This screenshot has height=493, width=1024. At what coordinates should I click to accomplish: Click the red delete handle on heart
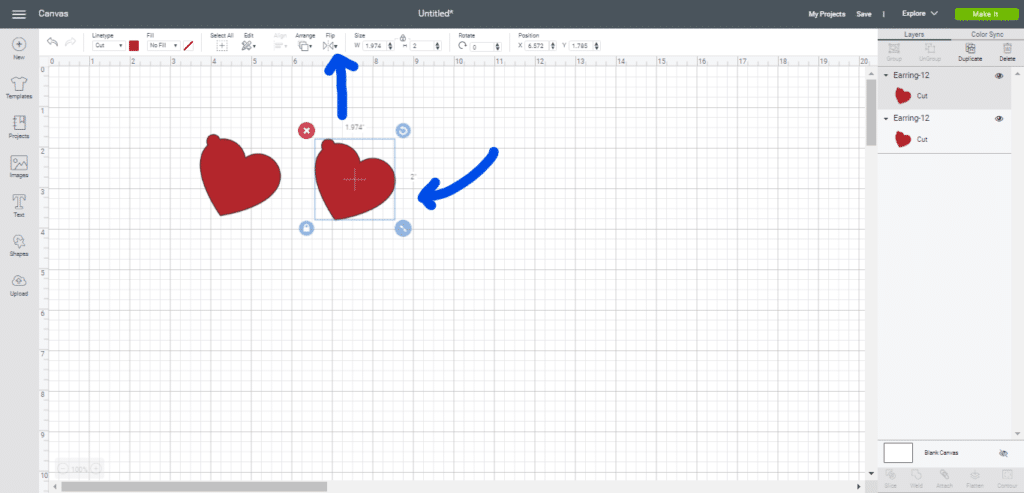coord(306,130)
